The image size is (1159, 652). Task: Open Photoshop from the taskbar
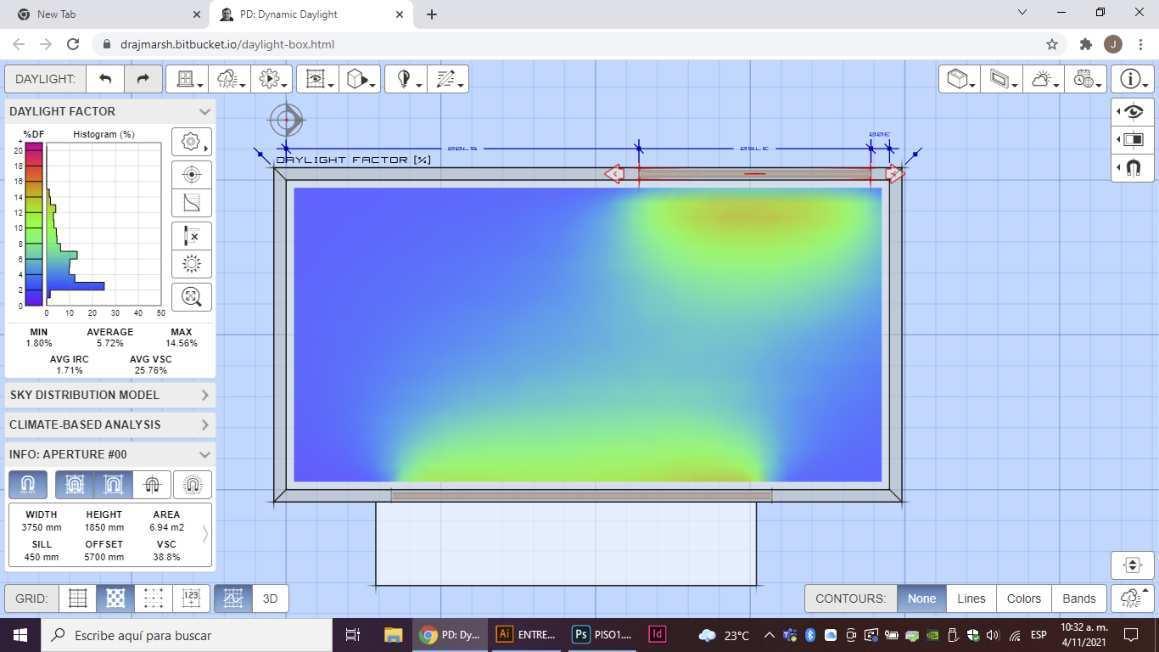tap(603, 635)
